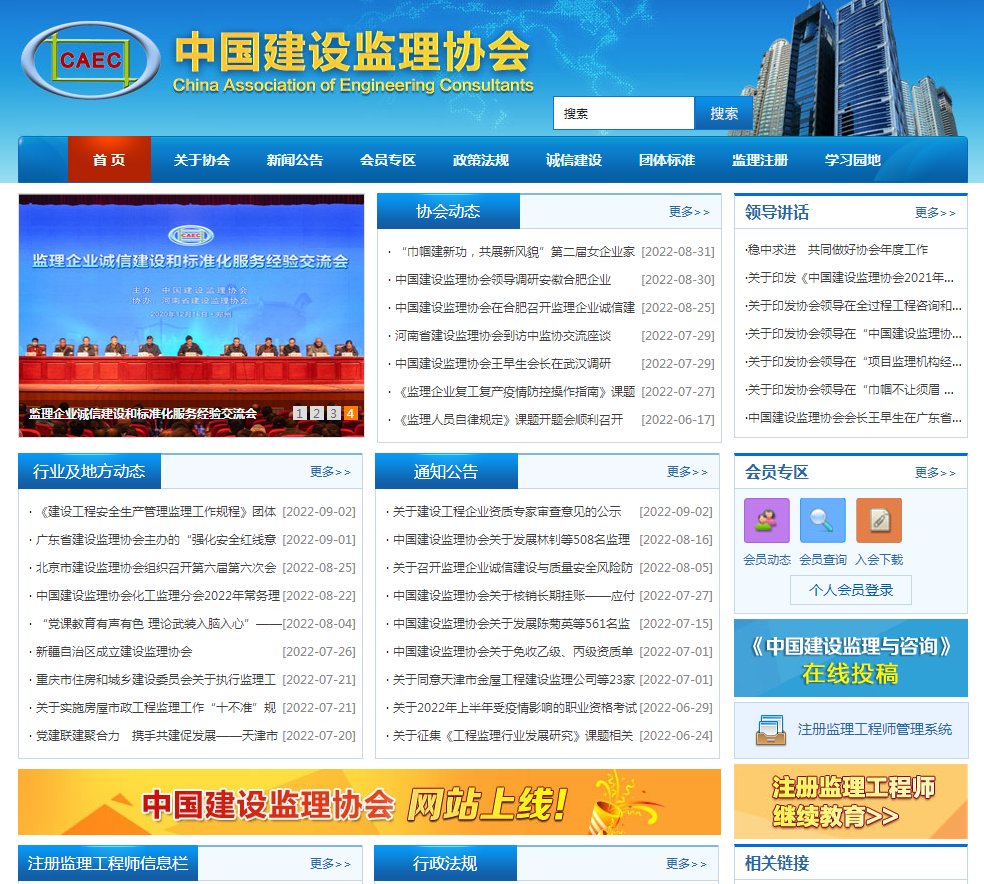The height and width of the screenshot is (884, 984).
Task: Open the 入会下载 orange document icon
Action: pyautogui.click(x=879, y=520)
